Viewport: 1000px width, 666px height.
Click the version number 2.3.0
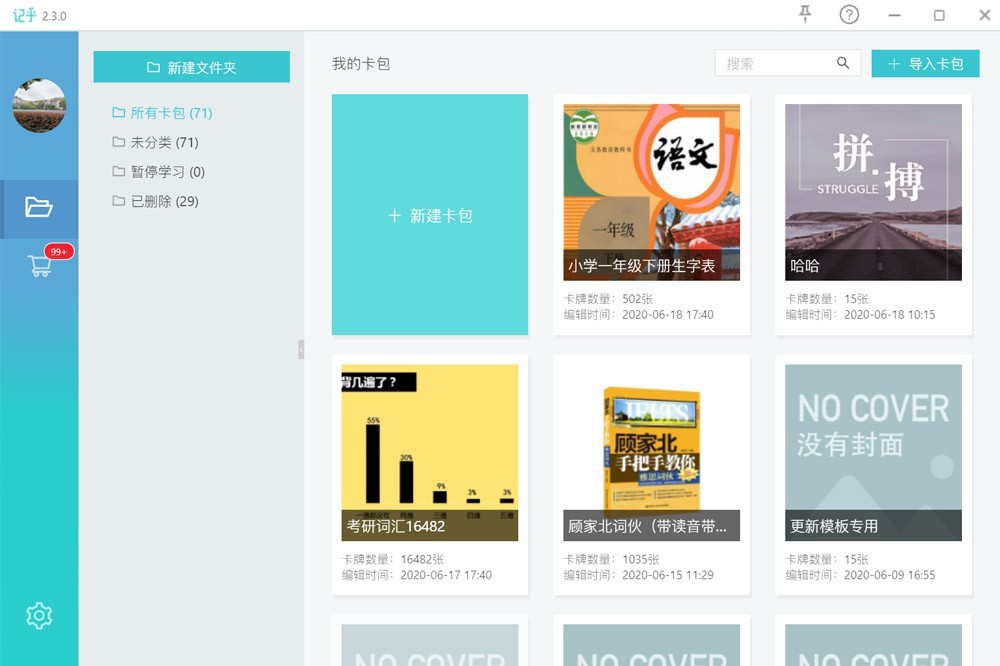54,16
